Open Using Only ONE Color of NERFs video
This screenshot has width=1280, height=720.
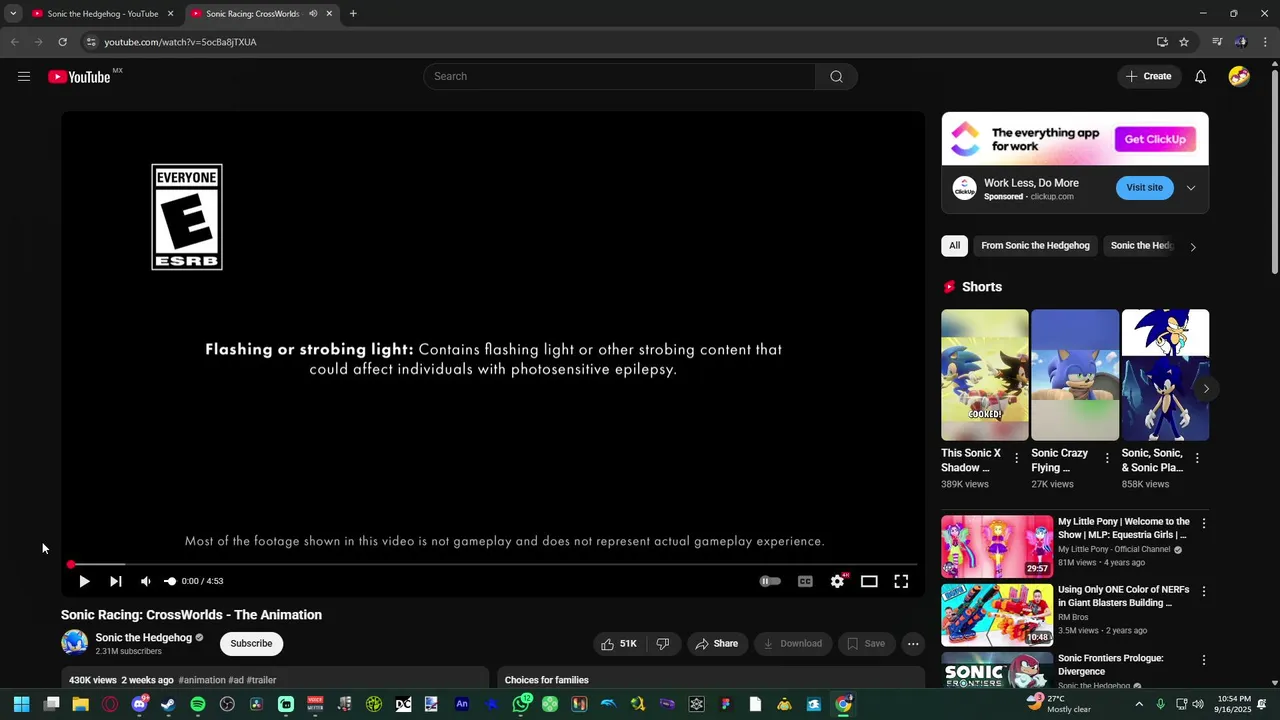(997, 615)
